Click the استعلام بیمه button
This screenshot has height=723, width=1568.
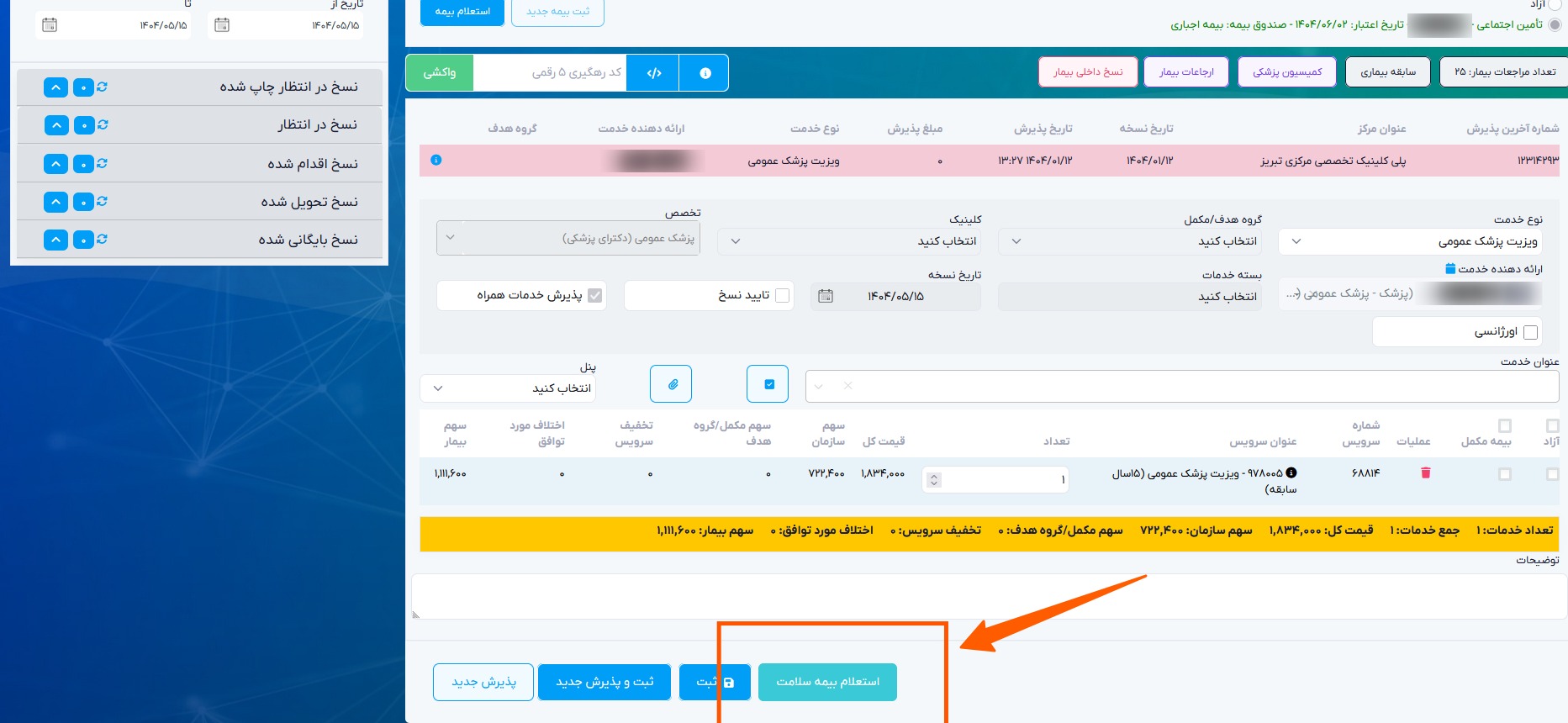(x=462, y=12)
